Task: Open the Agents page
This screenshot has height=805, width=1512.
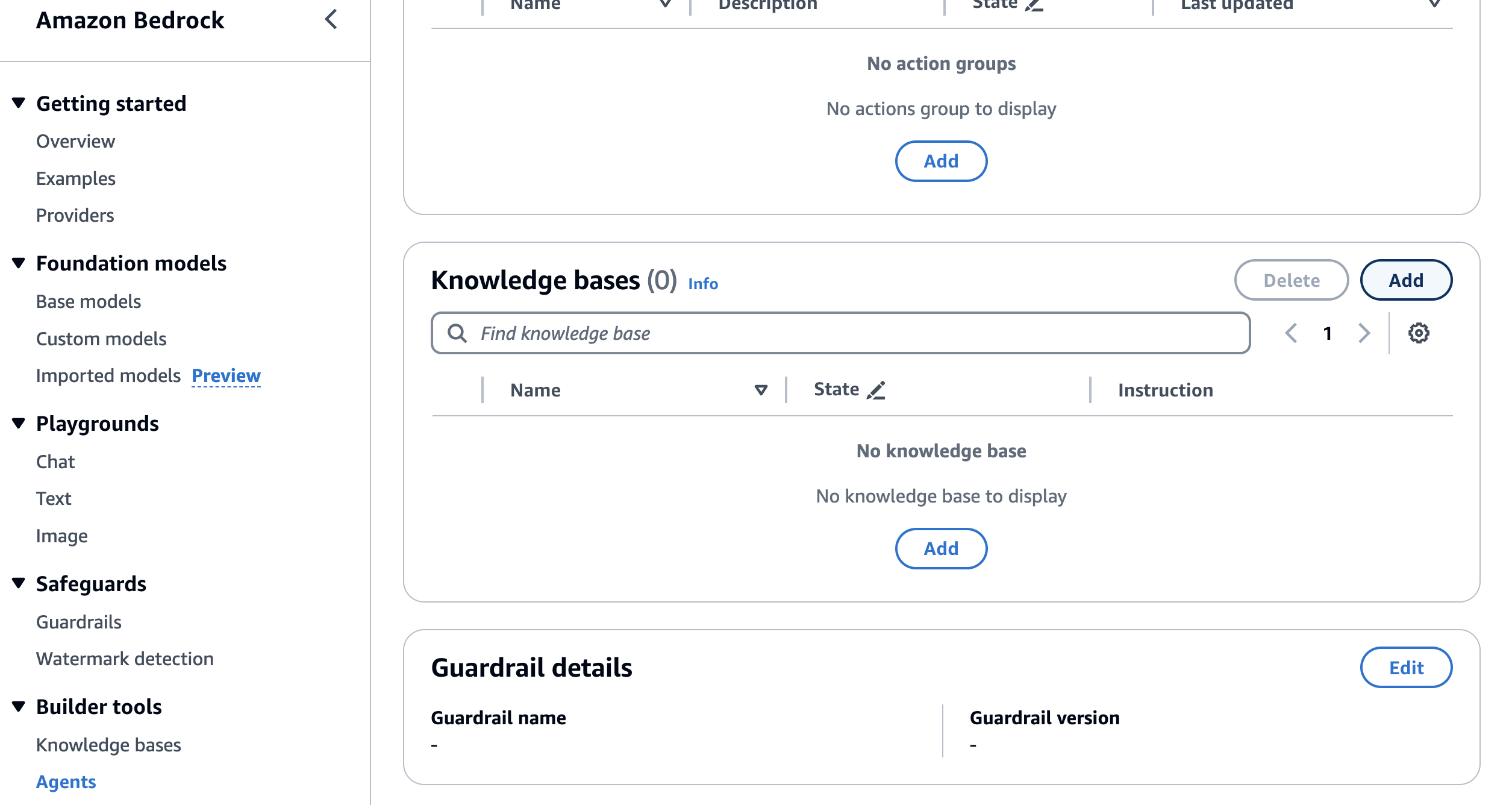Action: click(66, 782)
